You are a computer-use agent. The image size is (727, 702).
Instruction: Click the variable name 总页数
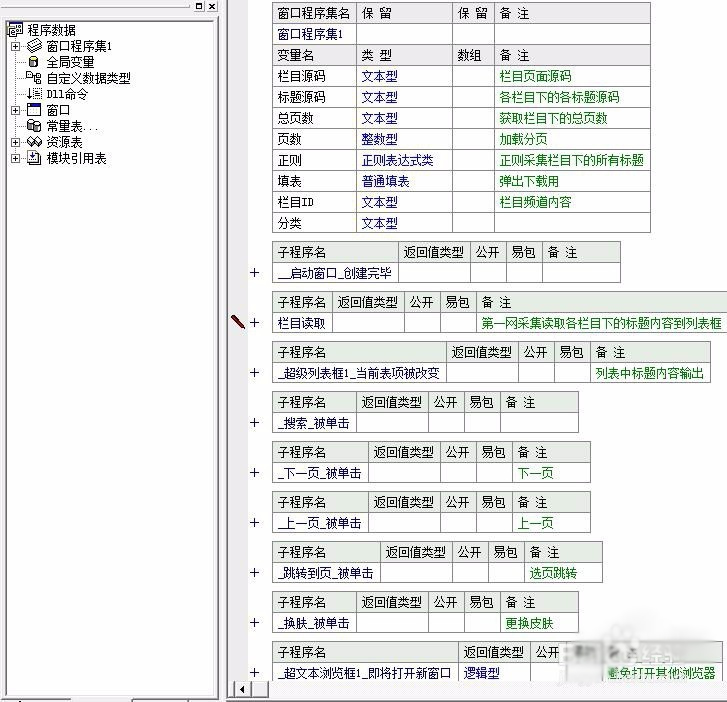(x=295, y=118)
